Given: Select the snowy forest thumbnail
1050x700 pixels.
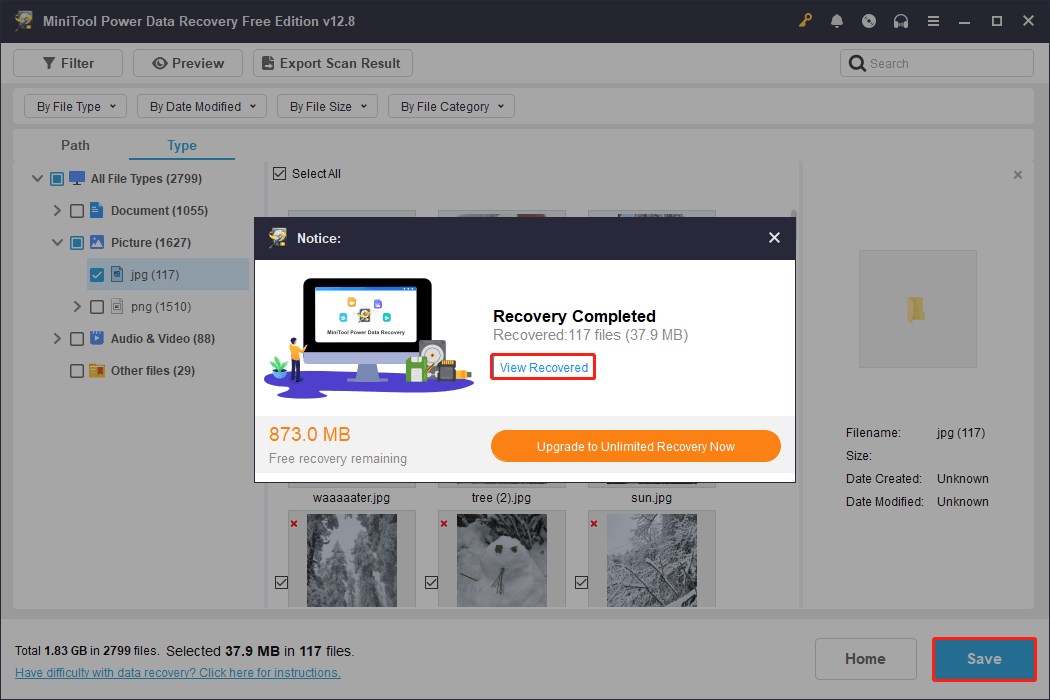Looking at the screenshot, I should tap(352, 560).
